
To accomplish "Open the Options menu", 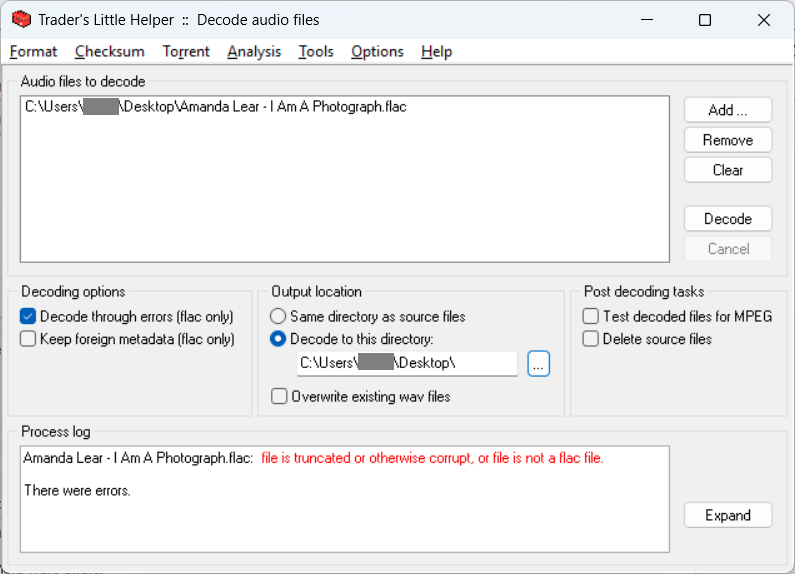I will 377,52.
